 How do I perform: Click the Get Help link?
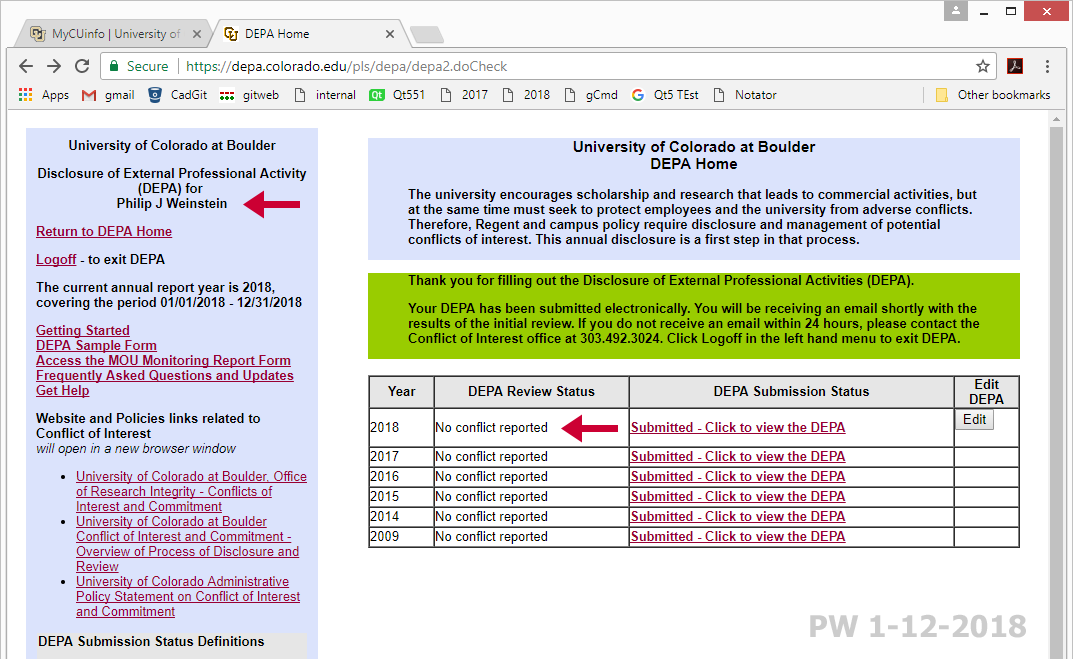coord(63,391)
